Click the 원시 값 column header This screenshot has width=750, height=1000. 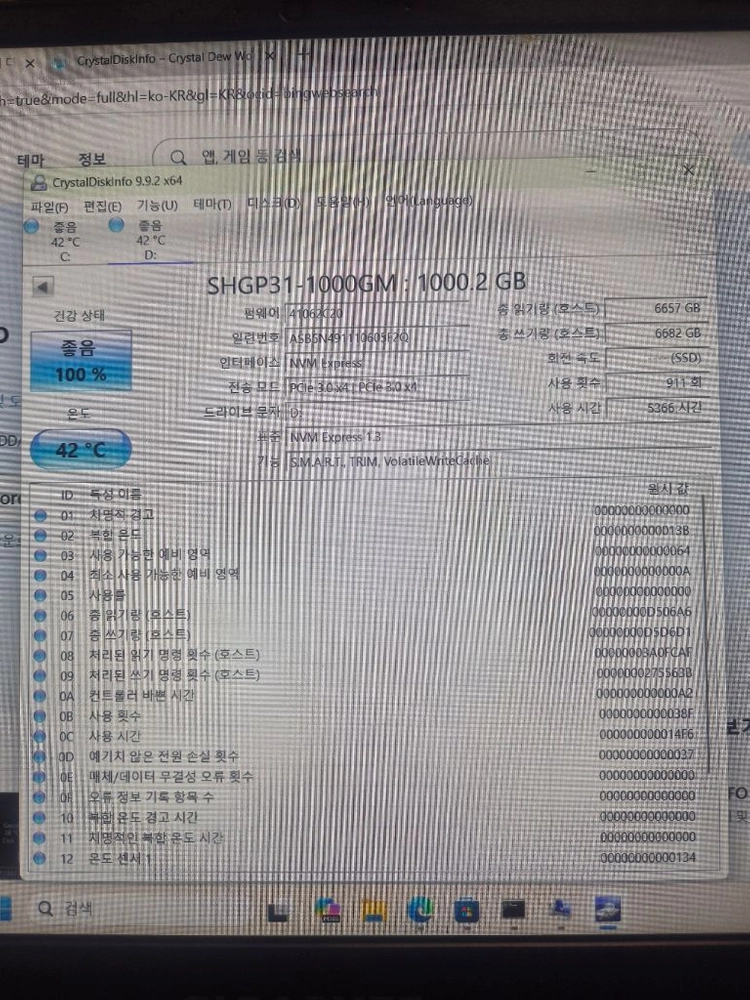[x=668, y=489]
